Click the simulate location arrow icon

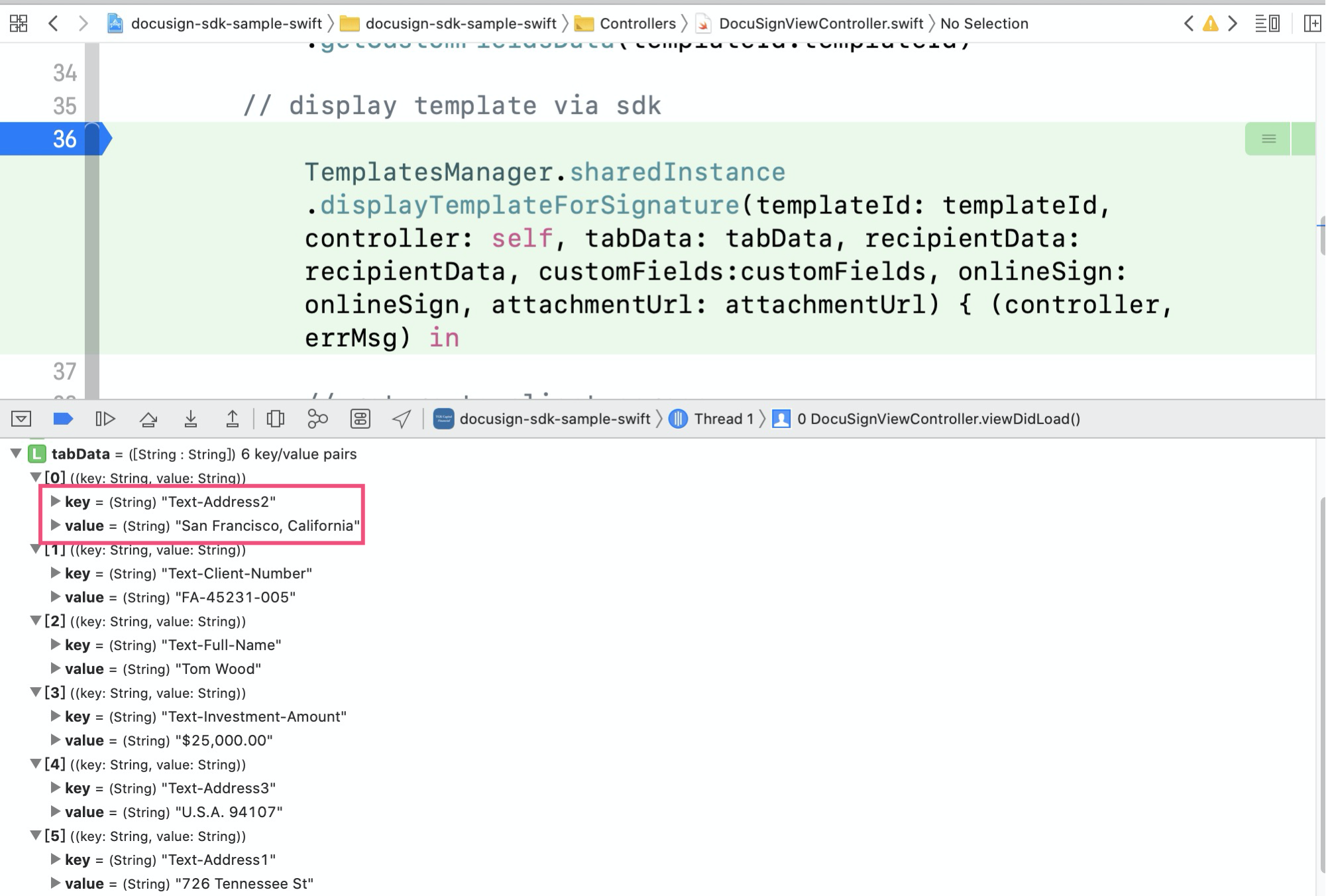(402, 419)
